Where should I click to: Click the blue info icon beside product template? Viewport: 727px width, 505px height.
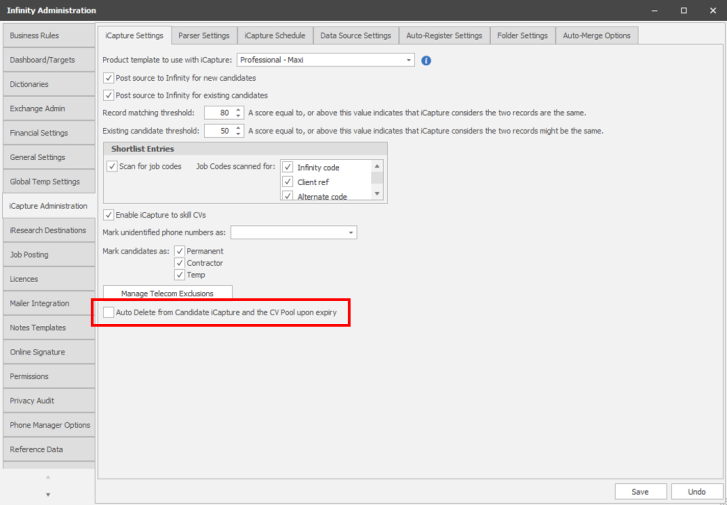(426, 60)
